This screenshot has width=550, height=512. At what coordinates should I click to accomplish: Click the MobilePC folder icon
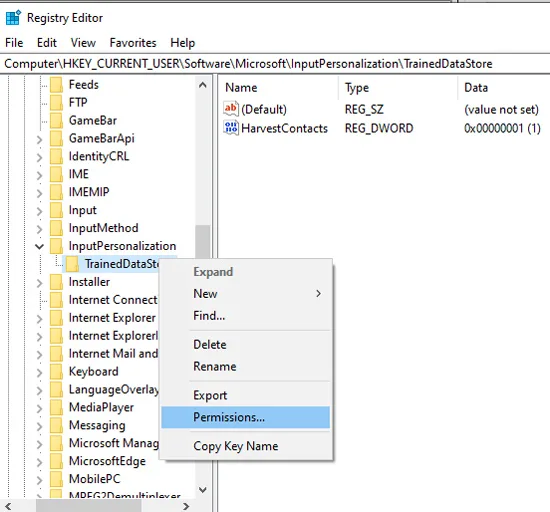pos(56,479)
